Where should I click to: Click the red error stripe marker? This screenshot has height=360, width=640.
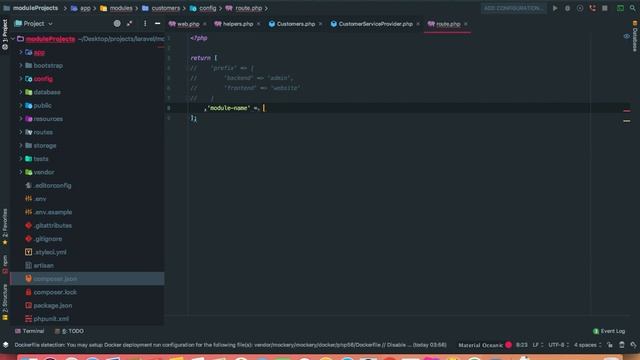[627, 111]
